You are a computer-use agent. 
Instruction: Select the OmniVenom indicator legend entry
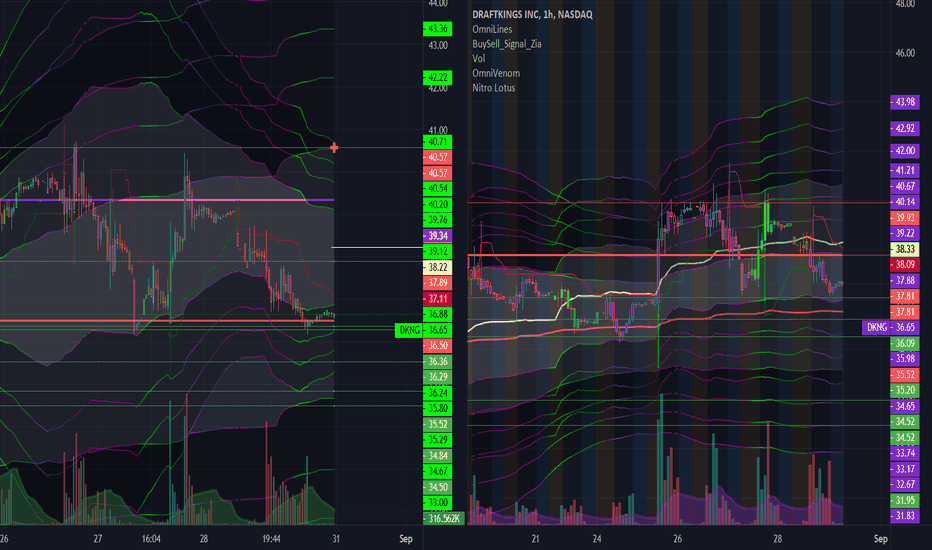click(496, 73)
